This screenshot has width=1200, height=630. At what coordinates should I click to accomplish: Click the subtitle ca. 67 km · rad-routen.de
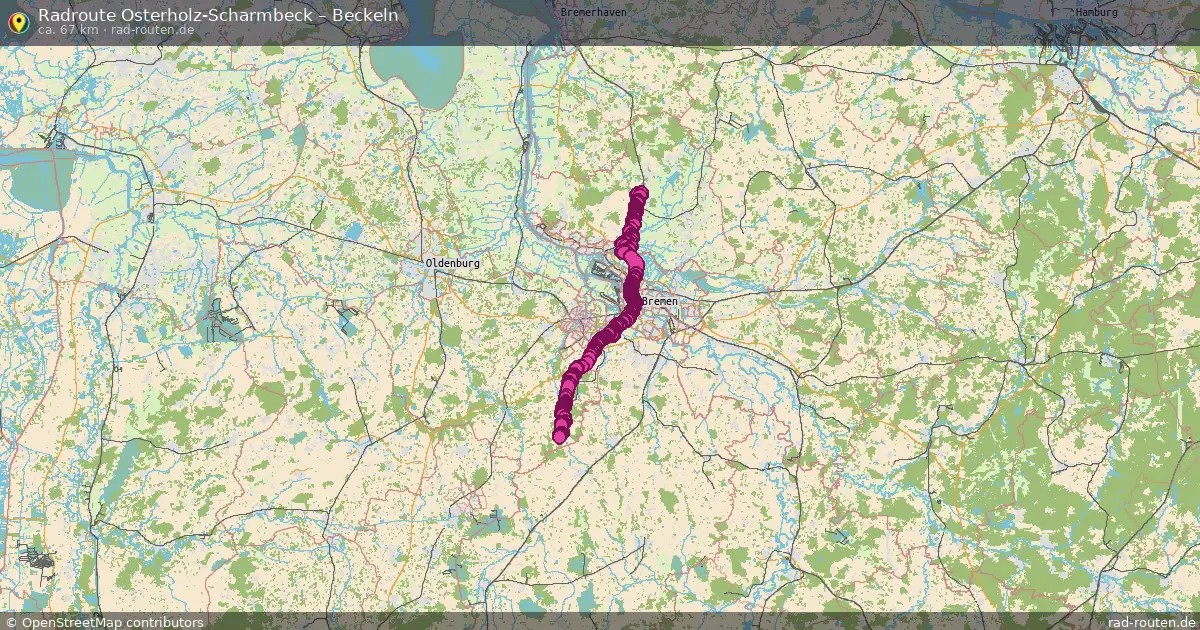tap(114, 30)
